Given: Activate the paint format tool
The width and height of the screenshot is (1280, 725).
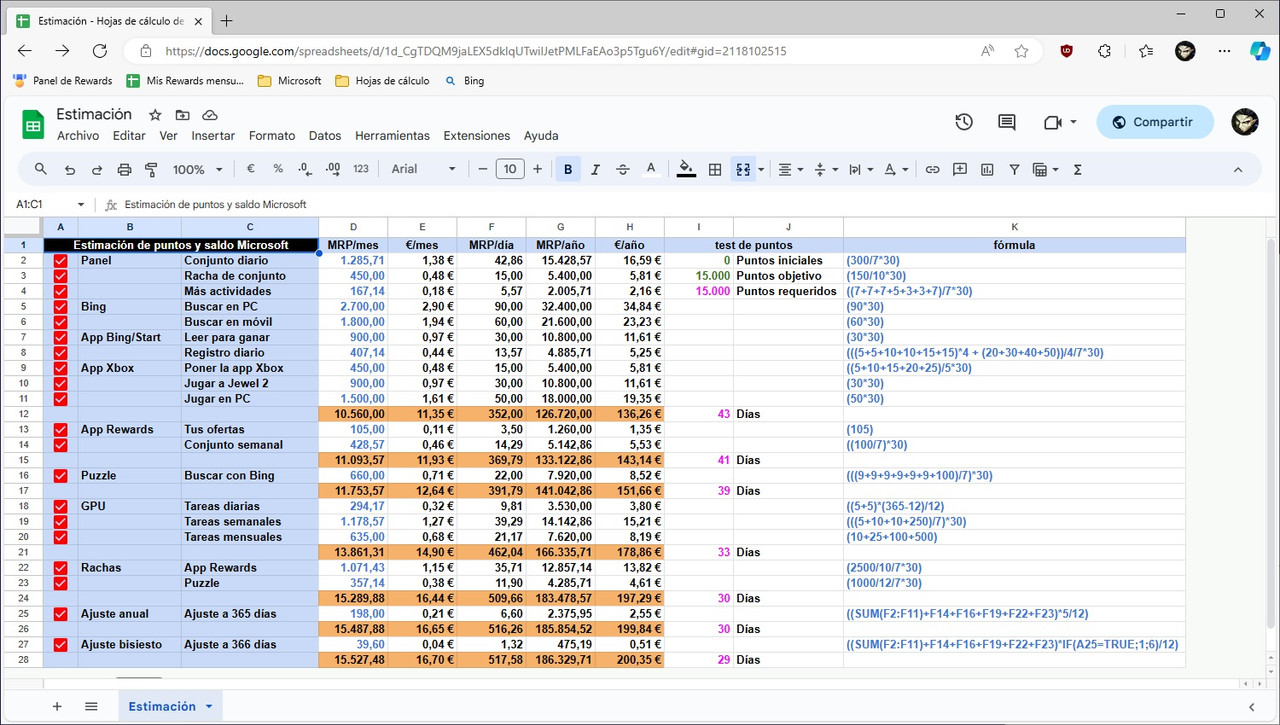Looking at the screenshot, I should (152, 169).
